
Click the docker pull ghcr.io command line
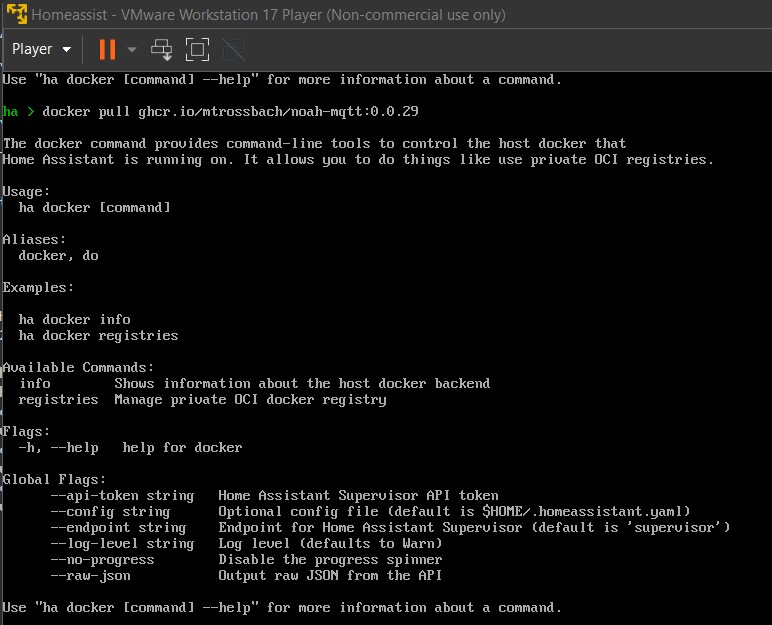coord(230,111)
